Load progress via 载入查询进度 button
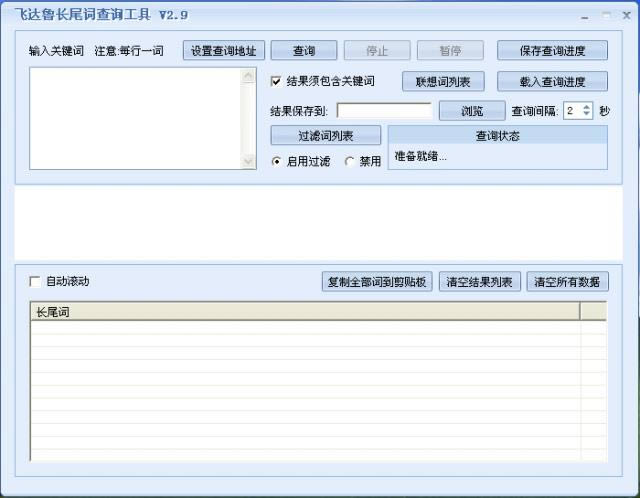Screen dimensions: 640x498 (x=552, y=82)
